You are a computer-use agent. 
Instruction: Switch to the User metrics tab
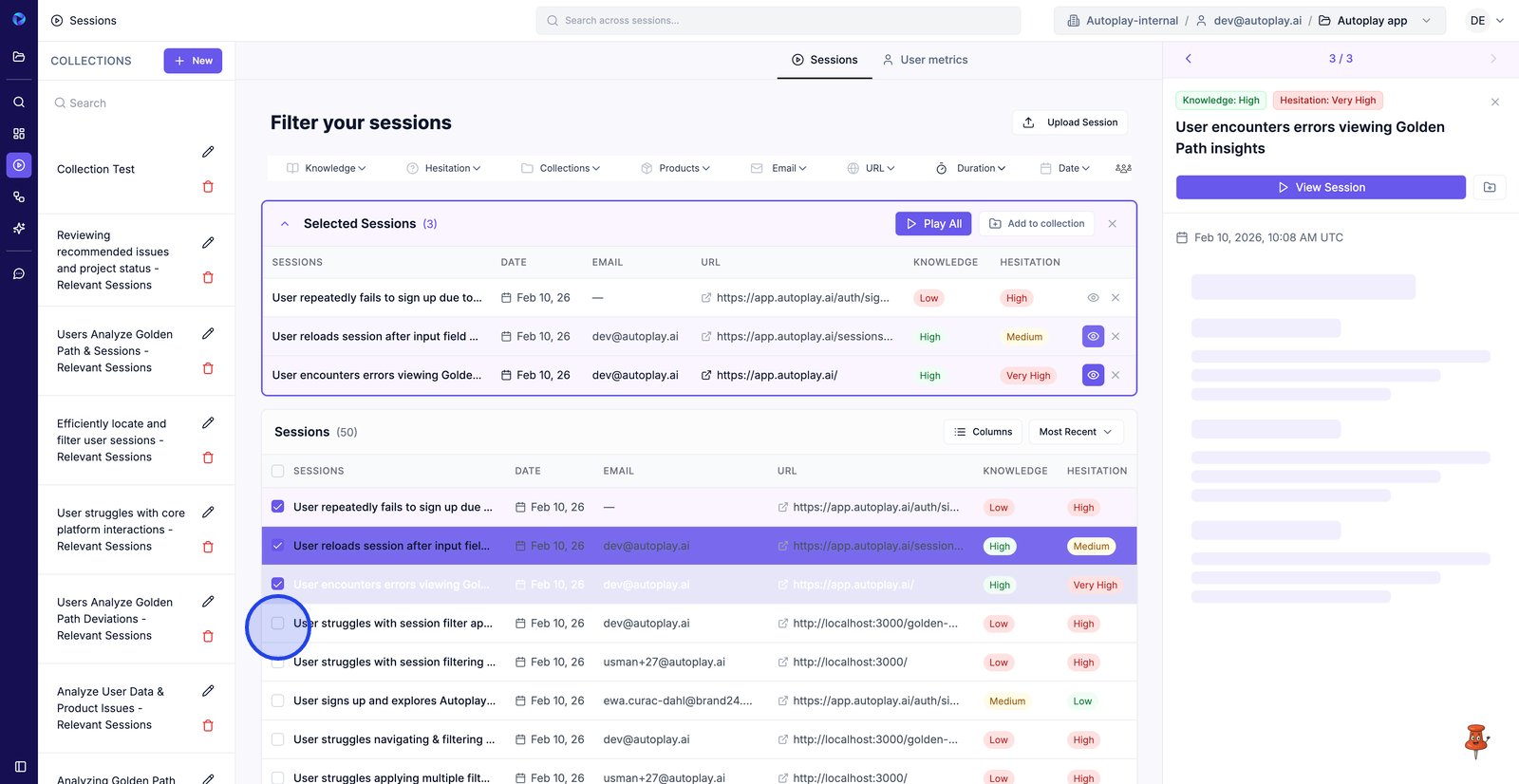pos(925,60)
